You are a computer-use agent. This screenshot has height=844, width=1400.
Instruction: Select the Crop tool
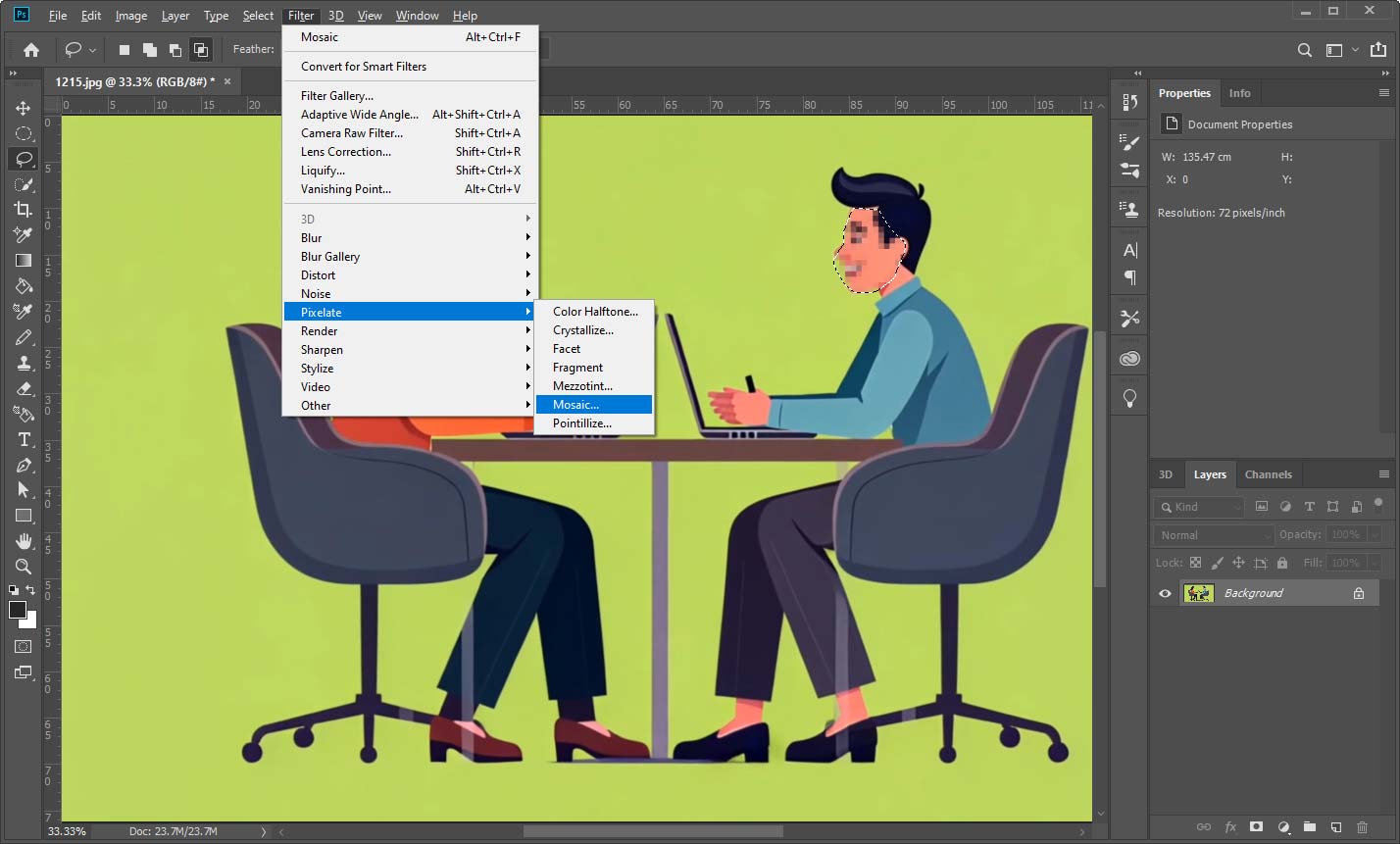(25, 209)
